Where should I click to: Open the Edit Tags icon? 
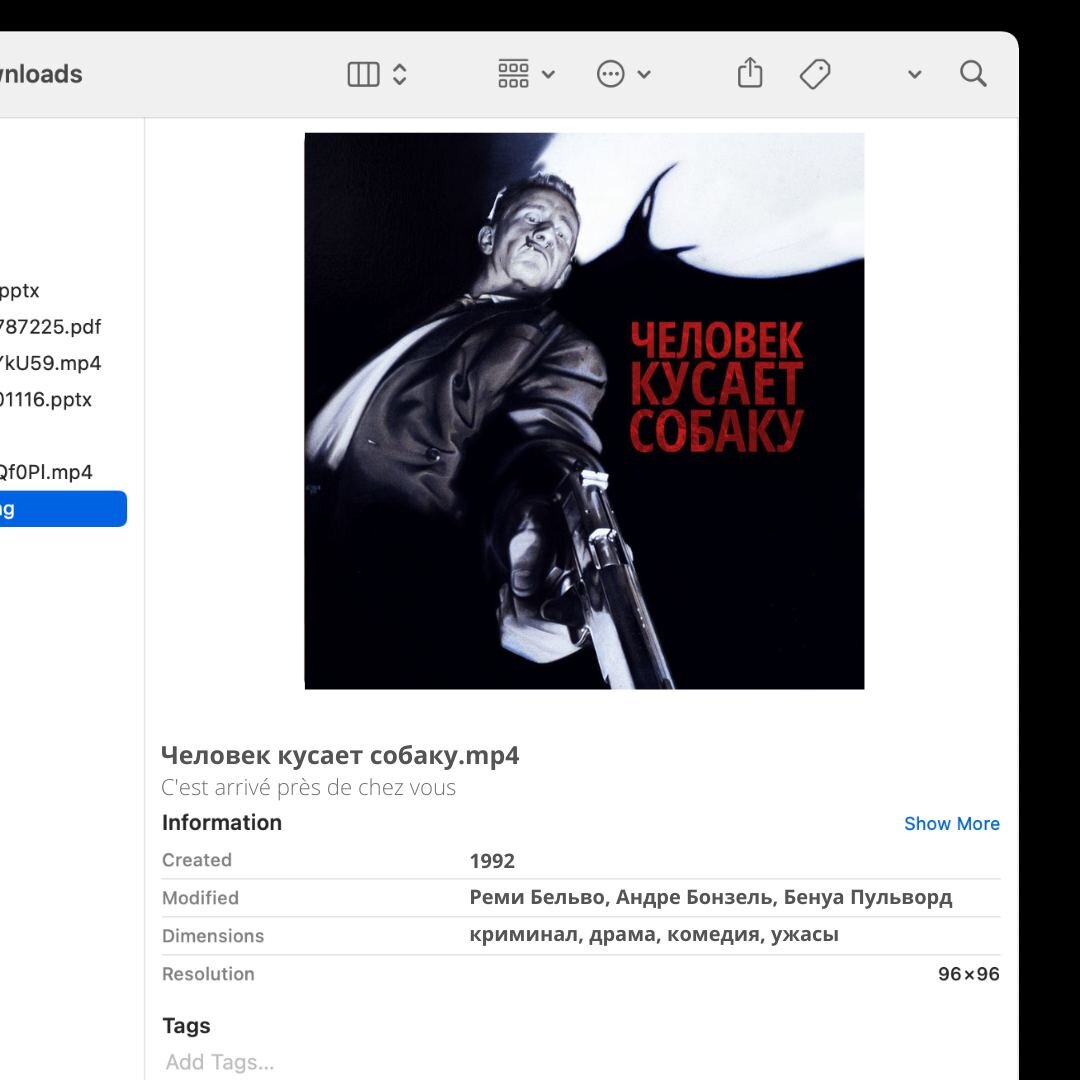click(815, 74)
